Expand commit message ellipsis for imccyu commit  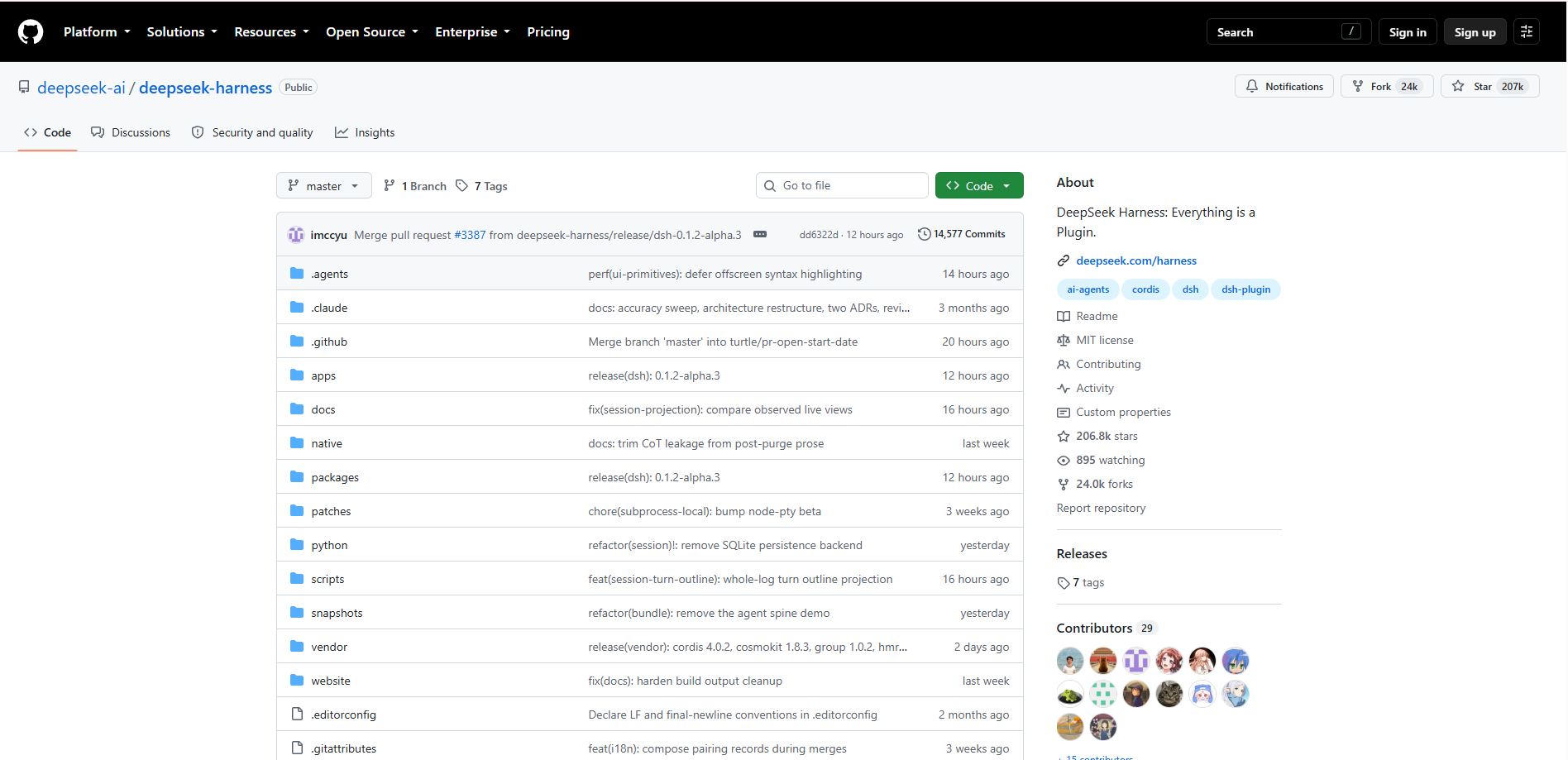(760, 234)
